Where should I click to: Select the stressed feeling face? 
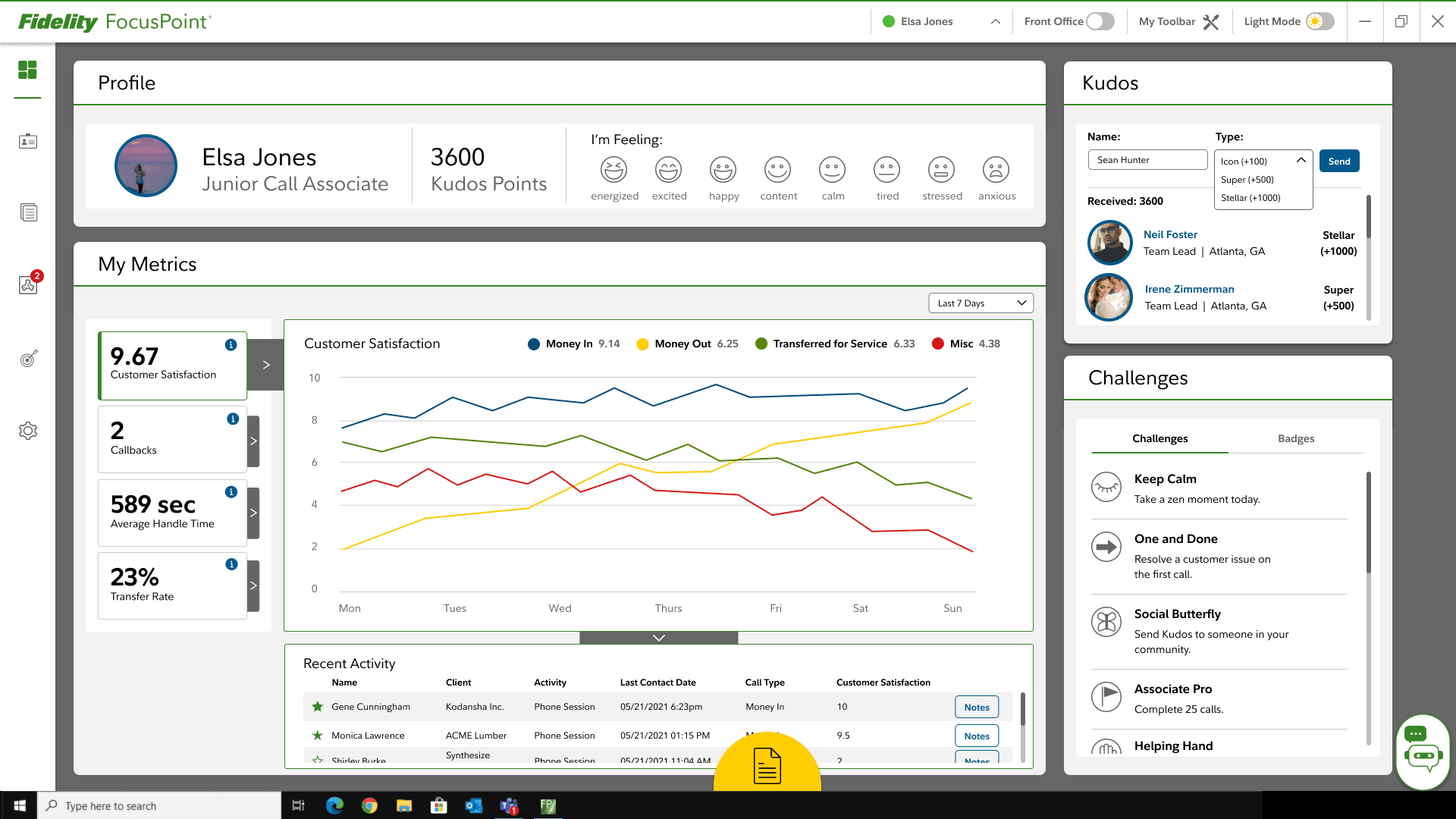941,170
